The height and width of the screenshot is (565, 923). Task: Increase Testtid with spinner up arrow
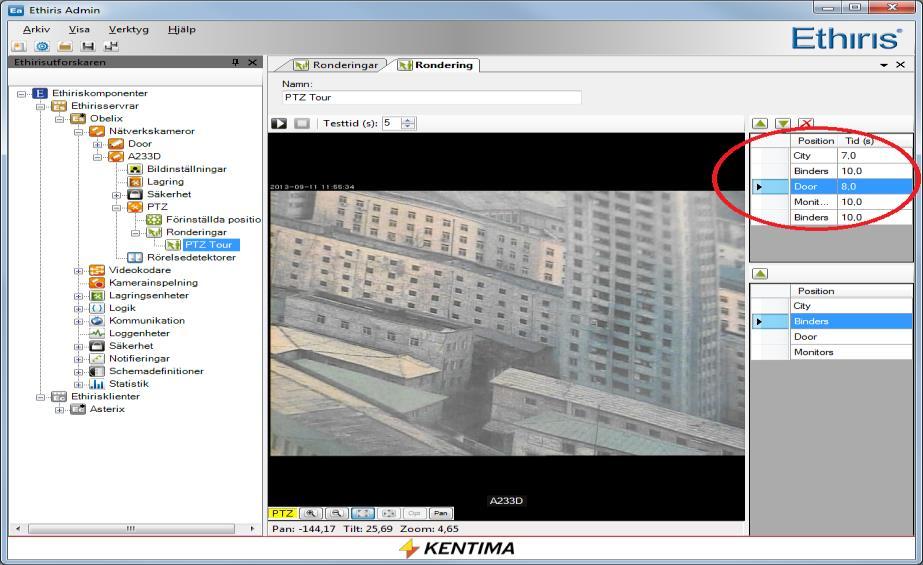tap(408, 120)
